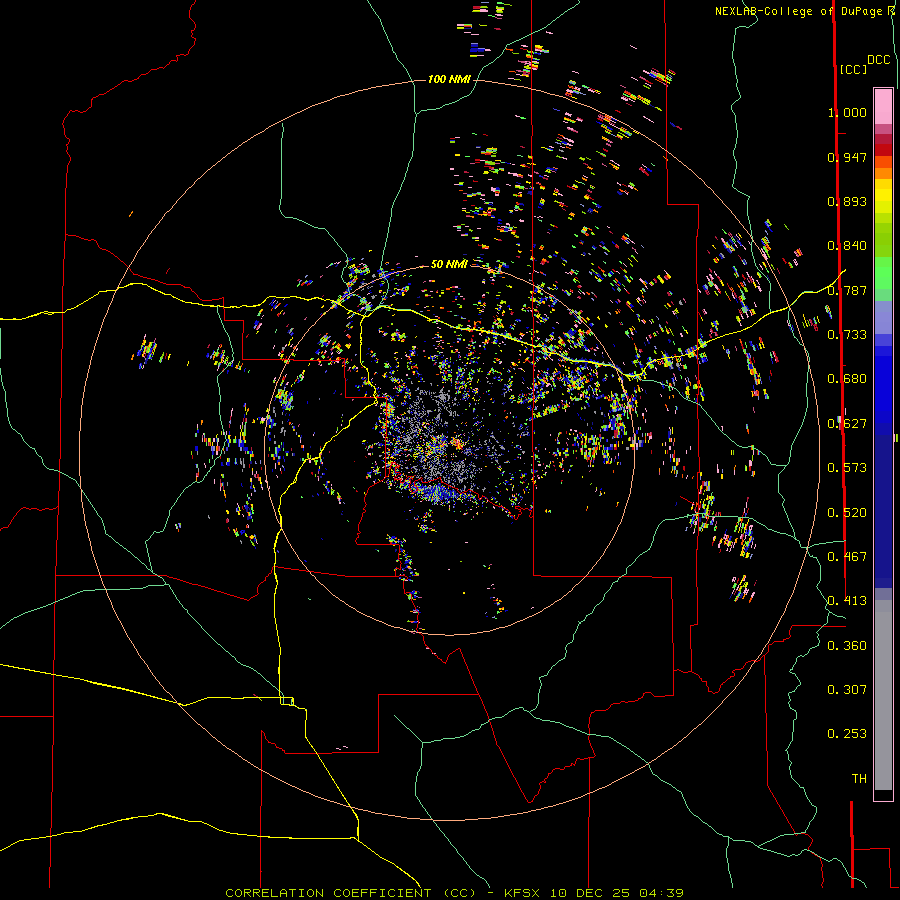
Task: Click the TH threshold label on the scale
Action: (859, 779)
